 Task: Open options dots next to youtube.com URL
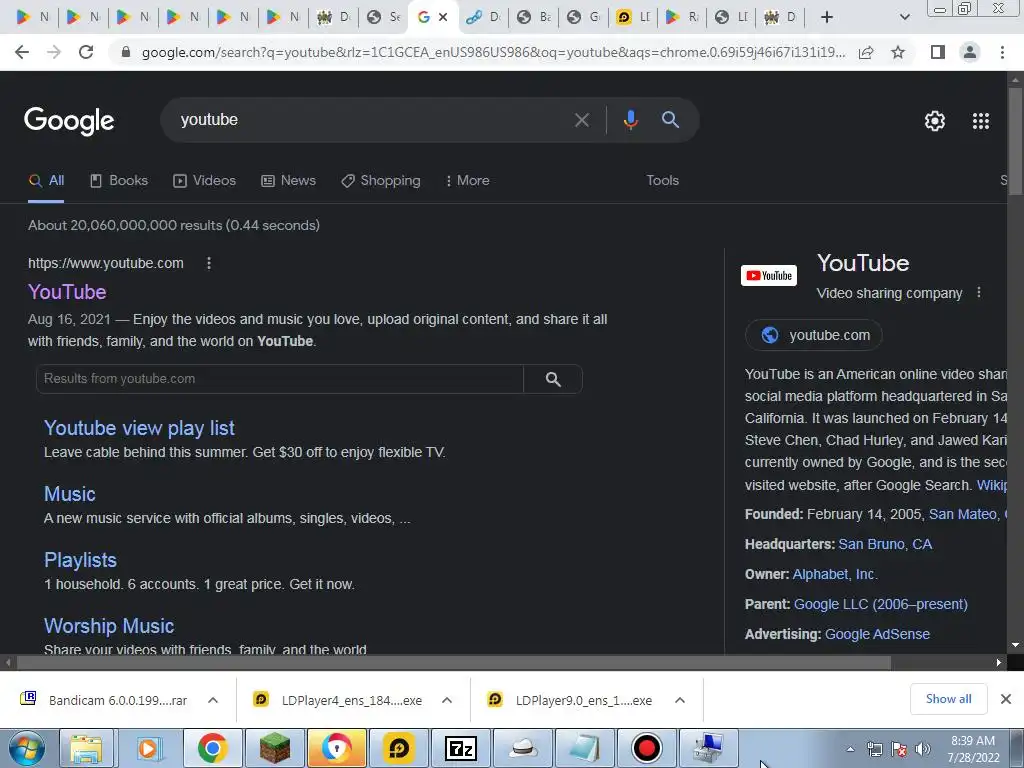(x=209, y=263)
